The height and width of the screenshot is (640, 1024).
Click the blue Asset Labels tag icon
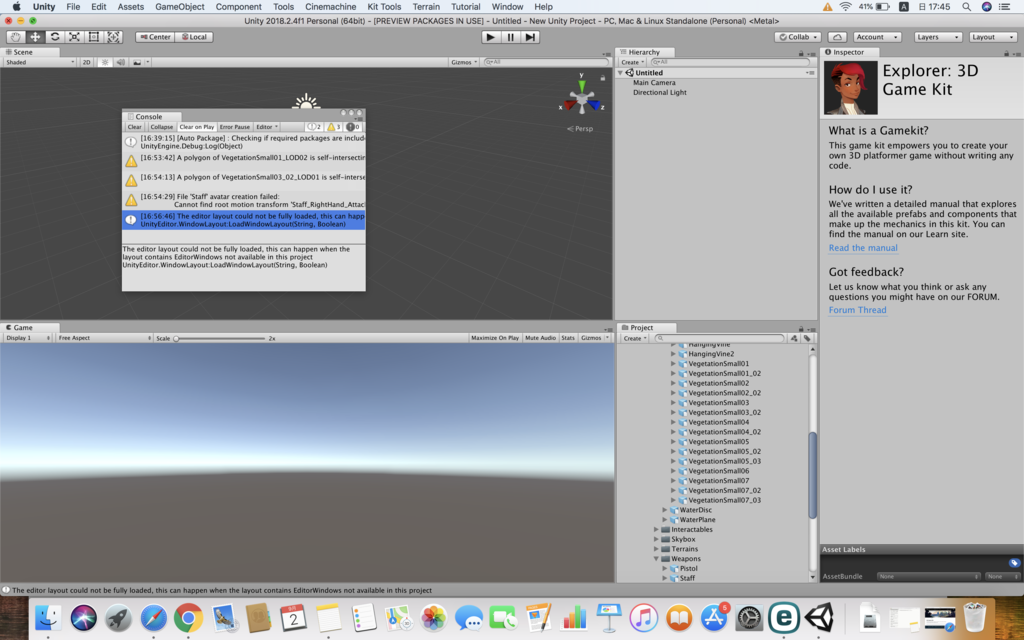[1014, 563]
